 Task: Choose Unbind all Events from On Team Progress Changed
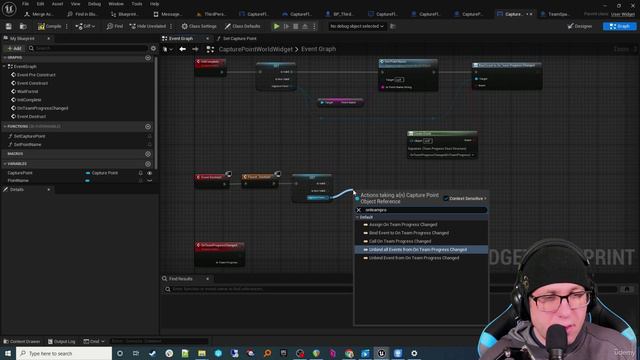pyautogui.click(x=418, y=250)
